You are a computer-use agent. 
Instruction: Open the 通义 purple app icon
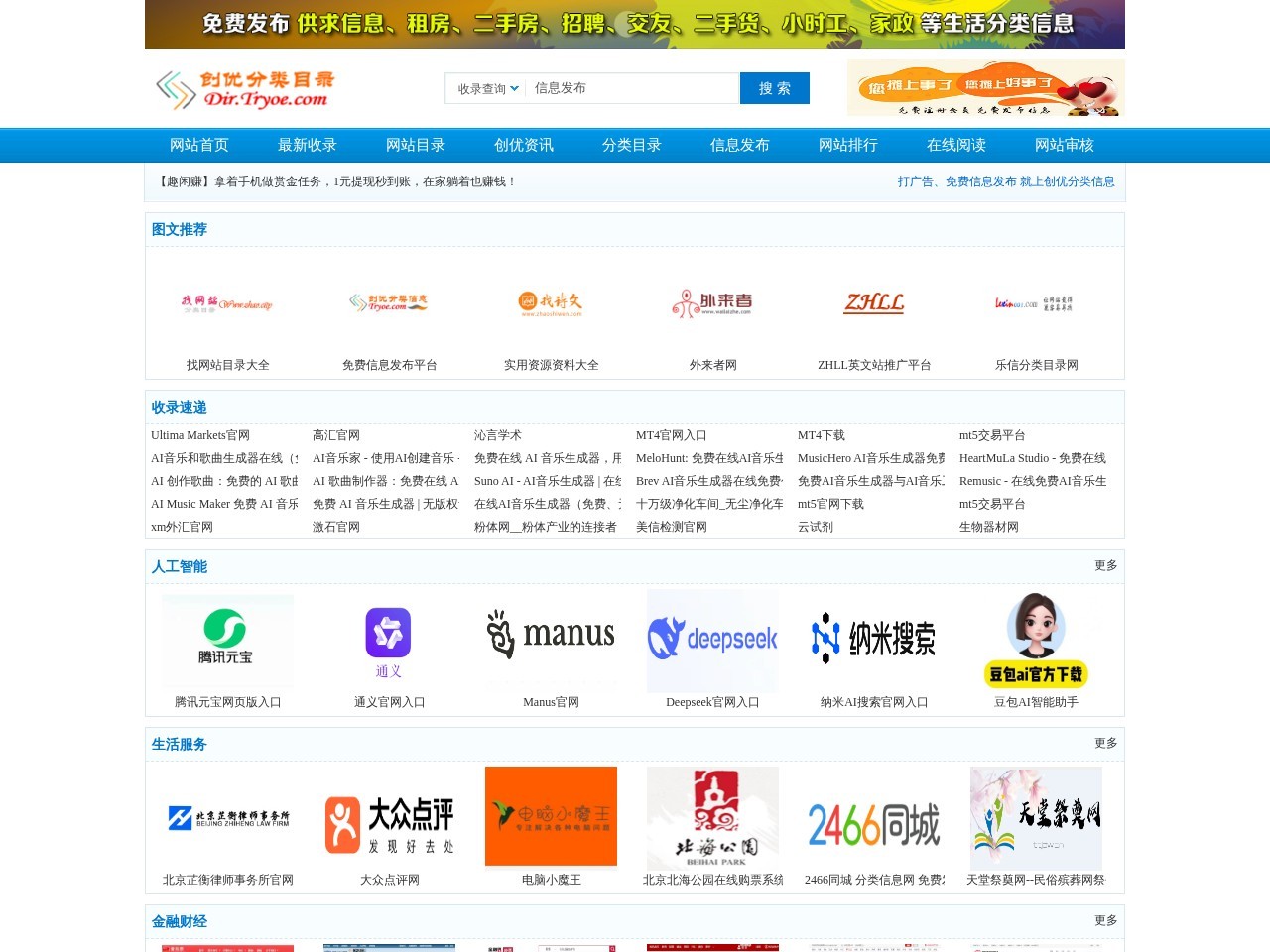[389, 641]
